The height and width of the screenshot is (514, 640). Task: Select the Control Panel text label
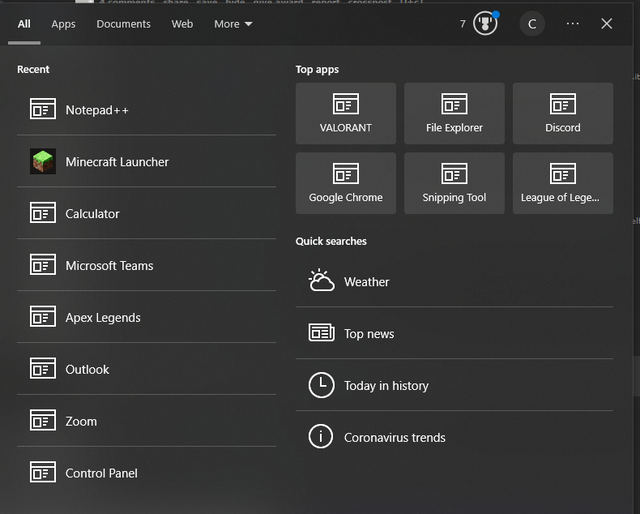click(x=101, y=473)
